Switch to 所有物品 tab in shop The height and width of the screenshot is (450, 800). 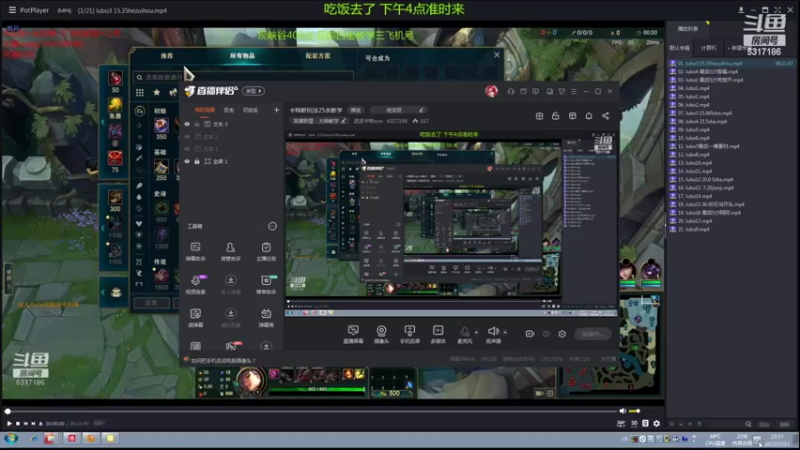[242, 56]
